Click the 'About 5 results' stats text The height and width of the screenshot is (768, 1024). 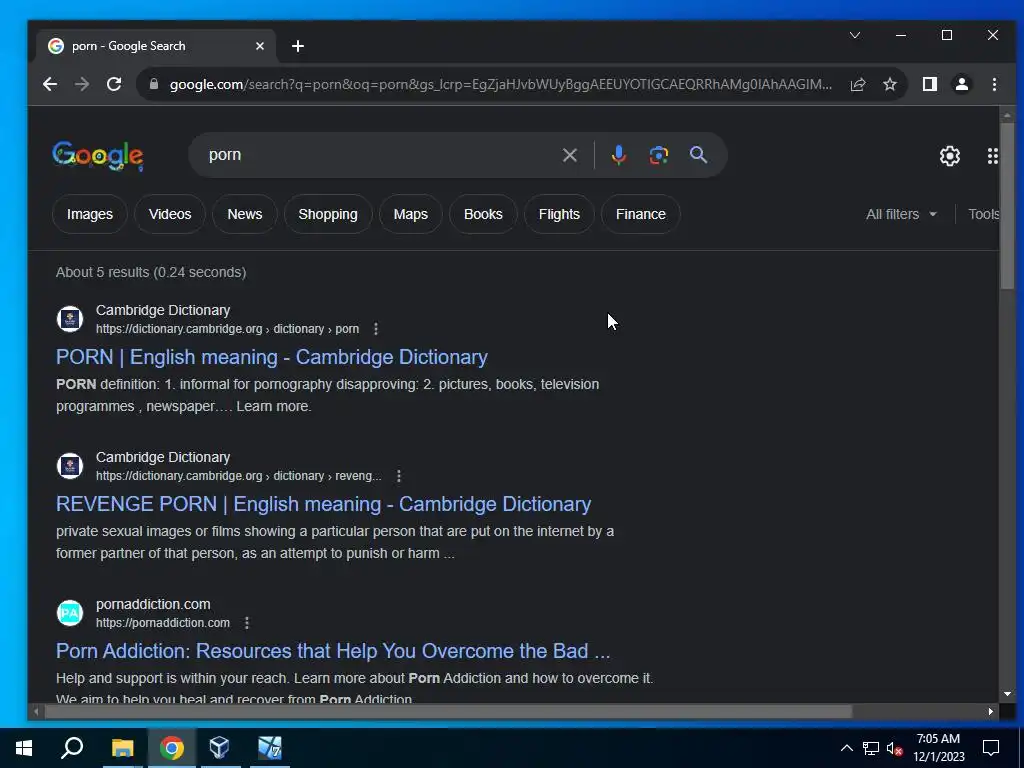151,272
